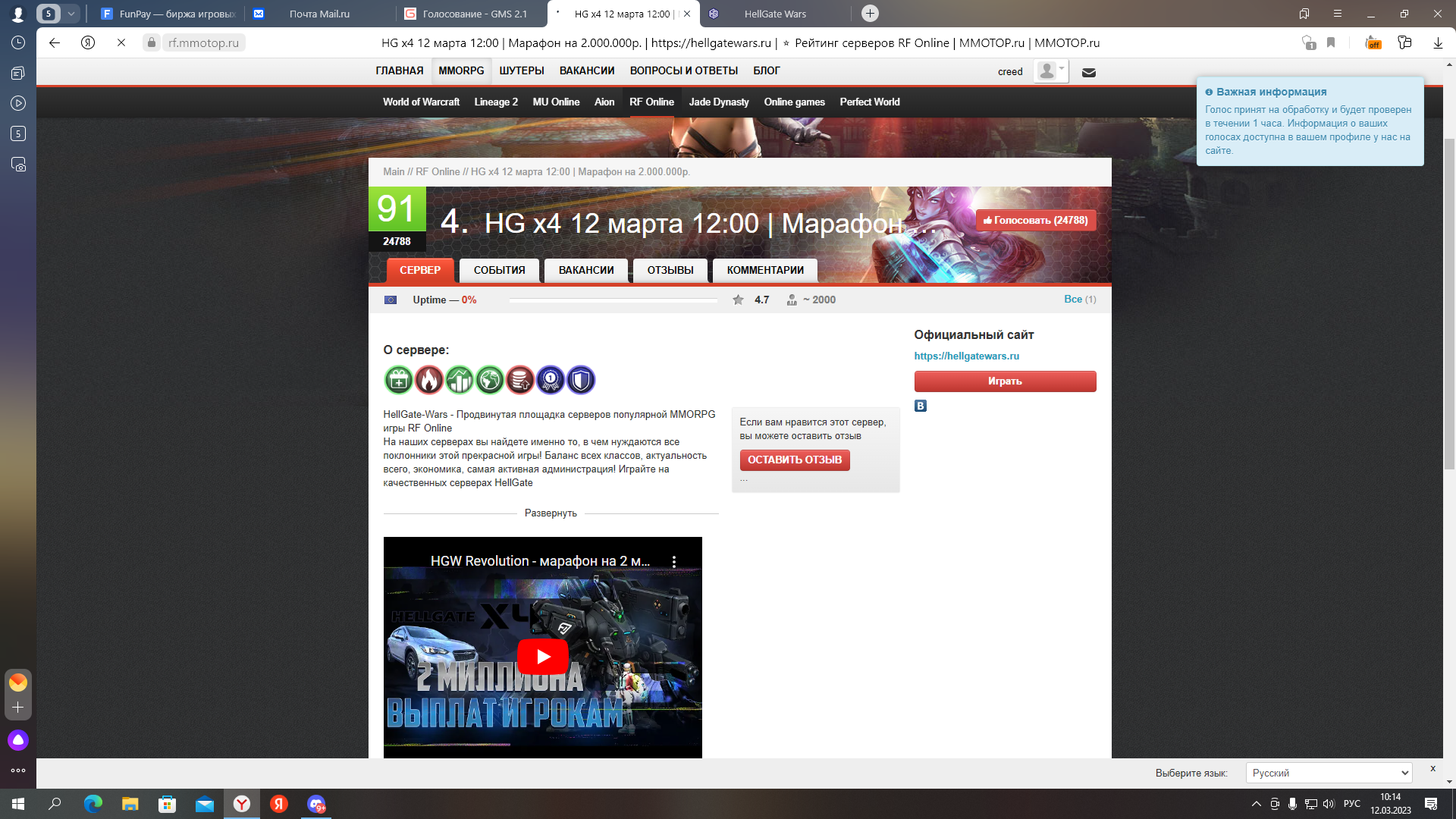Click the green gift feature badge
1456x819 pixels.
[x=399, y=380]
